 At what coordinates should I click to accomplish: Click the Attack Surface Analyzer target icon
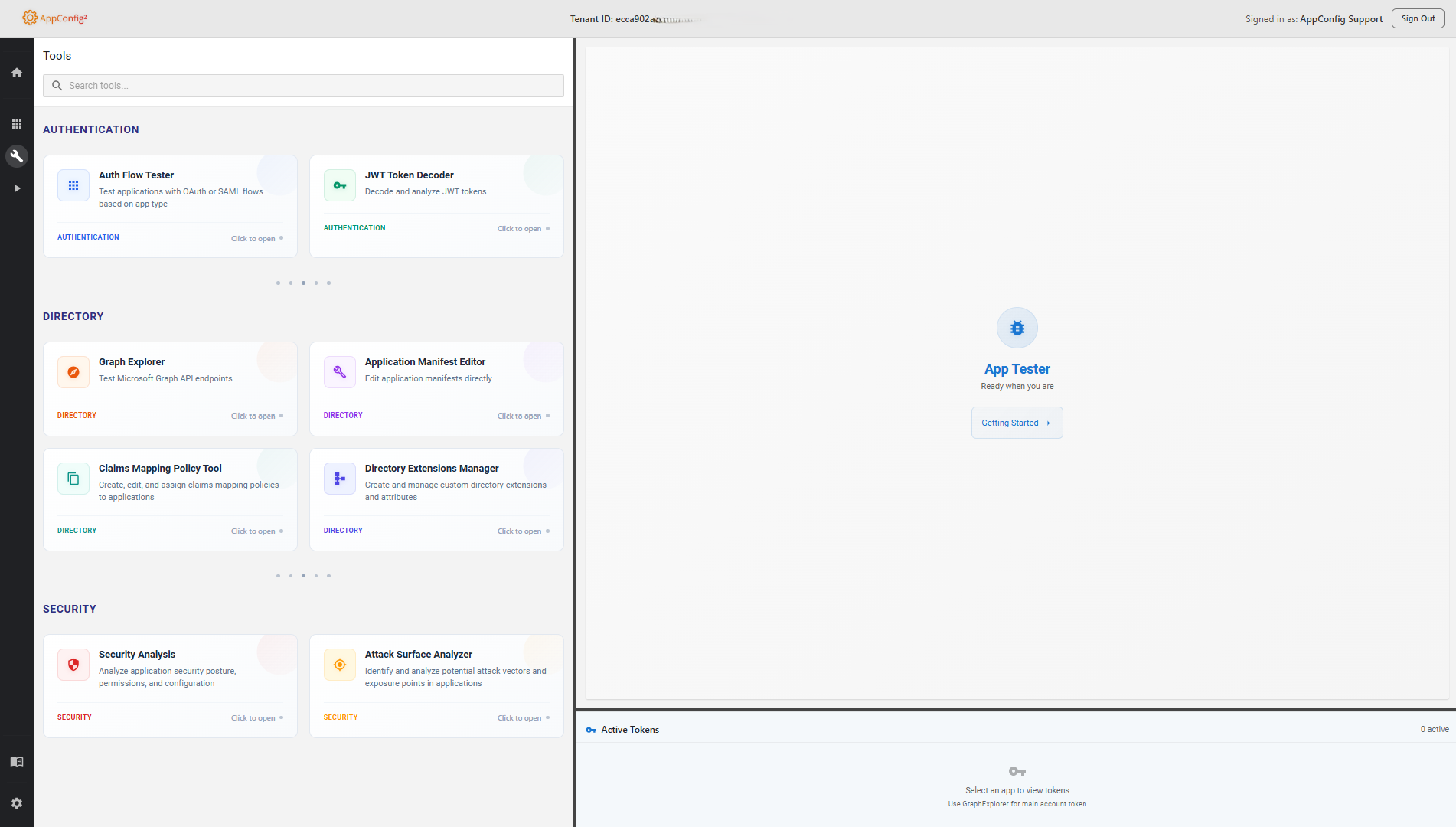point(340,665)
